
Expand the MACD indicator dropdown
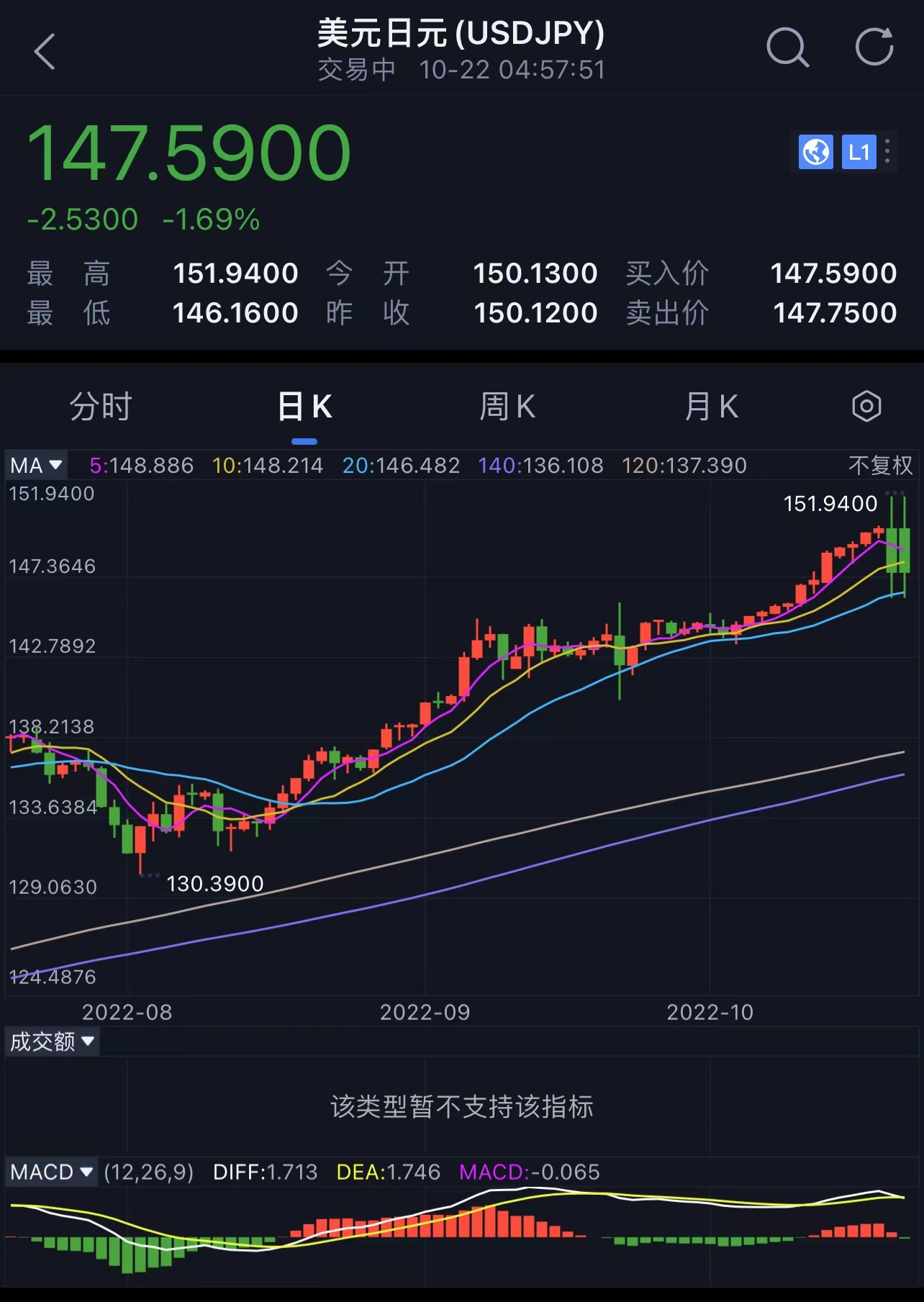point(52,1172)
